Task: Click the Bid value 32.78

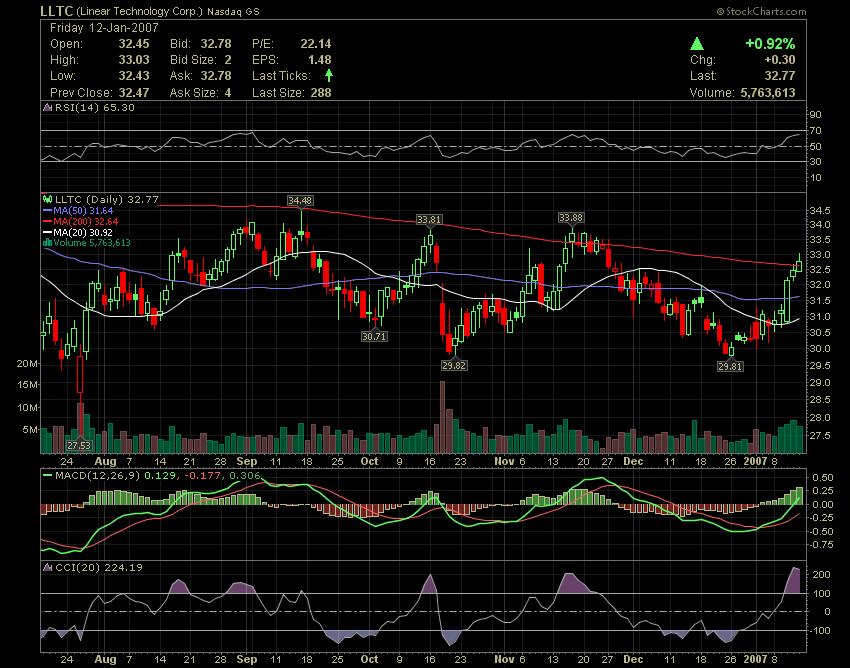Action: point(216,44)
